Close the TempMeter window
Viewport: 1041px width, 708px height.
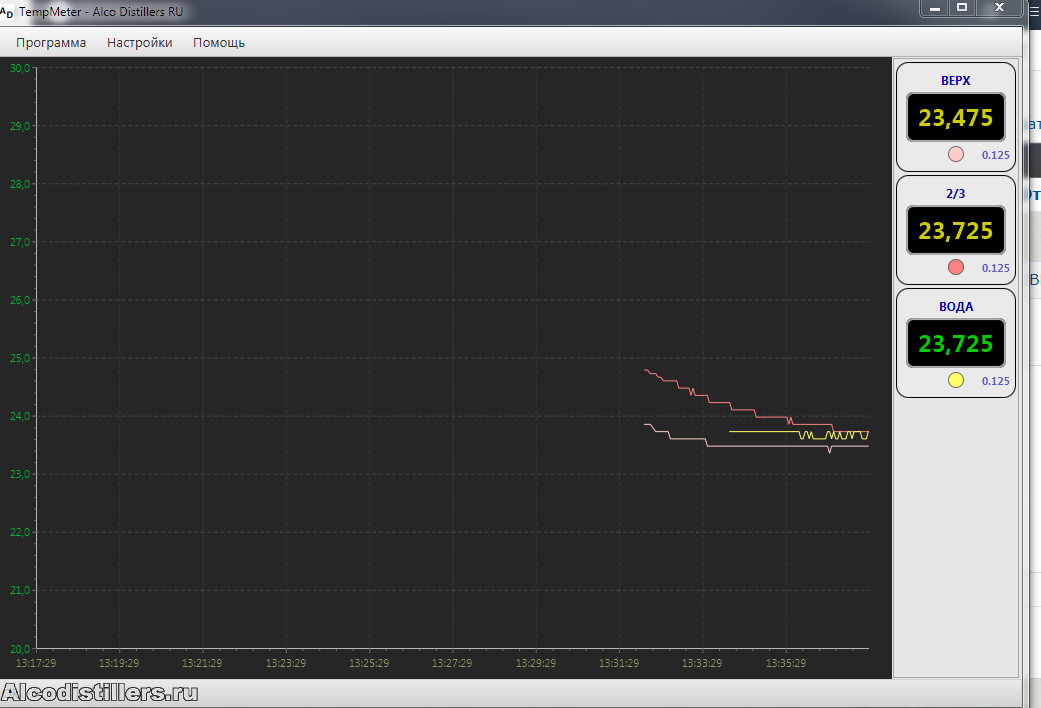[x=1000, y=8]
